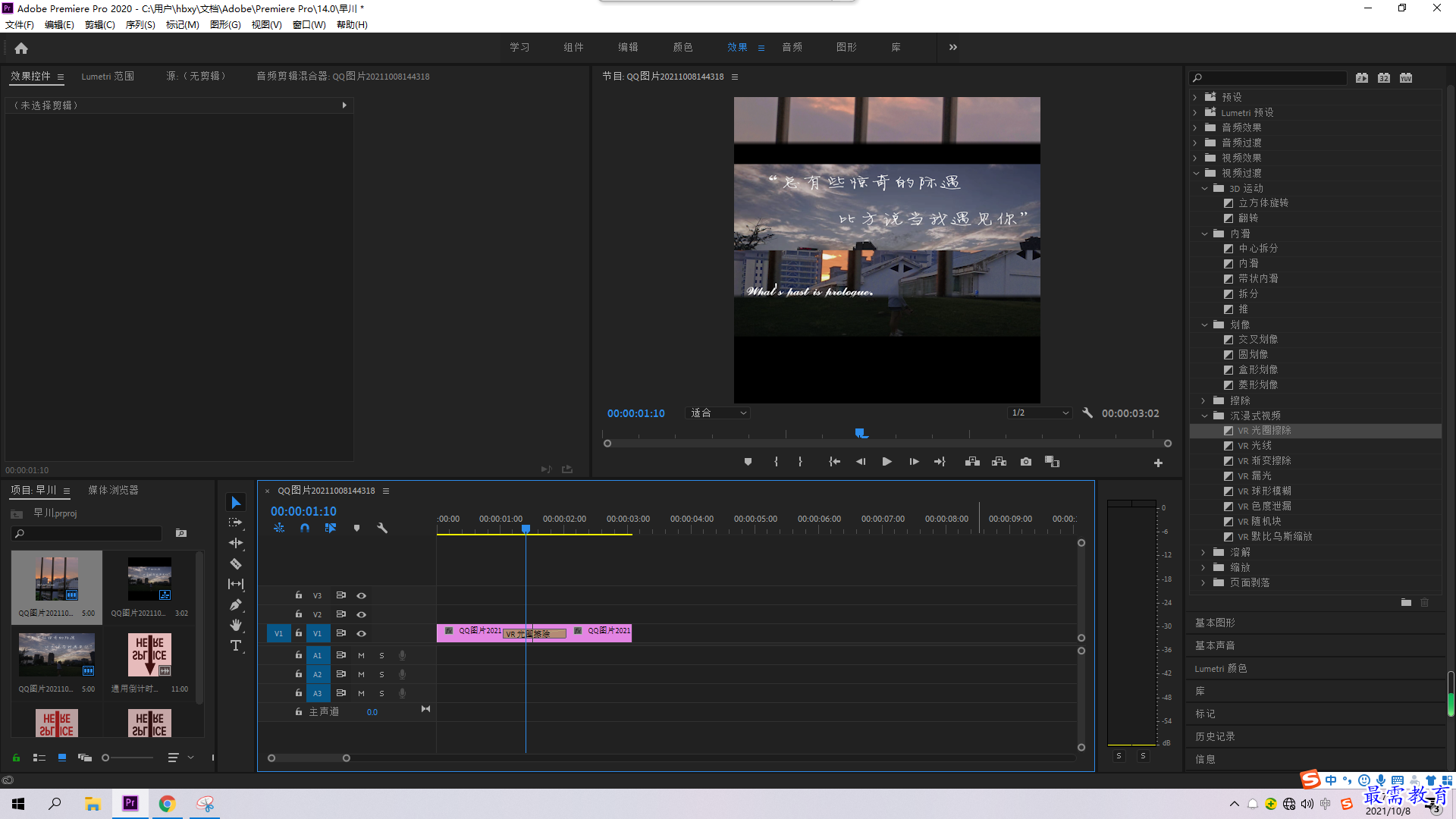Open the program monitor button editor plus
The image size is (1456, 819).
(1158, 463)
